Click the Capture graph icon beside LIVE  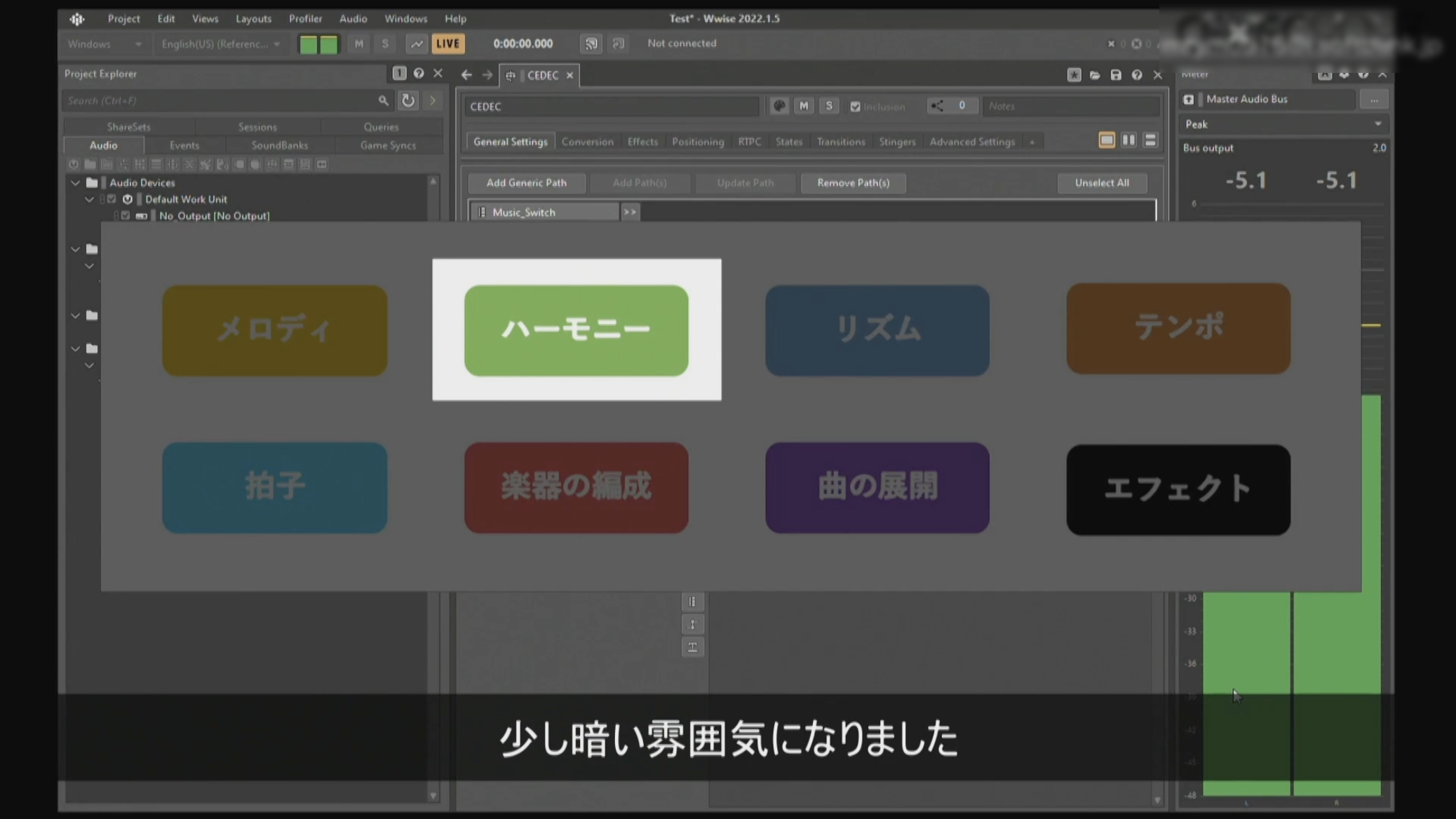click(417, 43)
